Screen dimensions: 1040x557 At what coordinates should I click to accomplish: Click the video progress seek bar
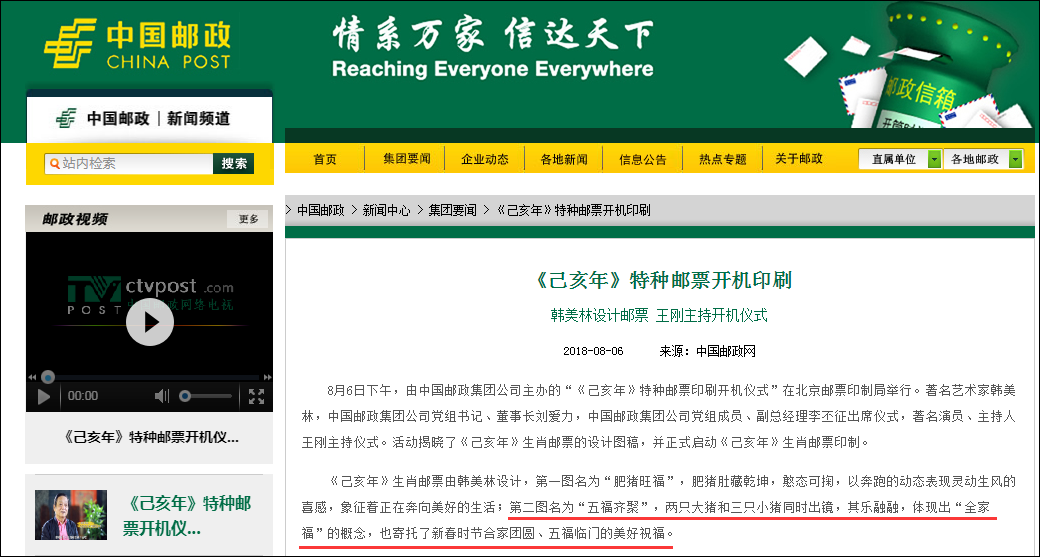click(150, 378)
